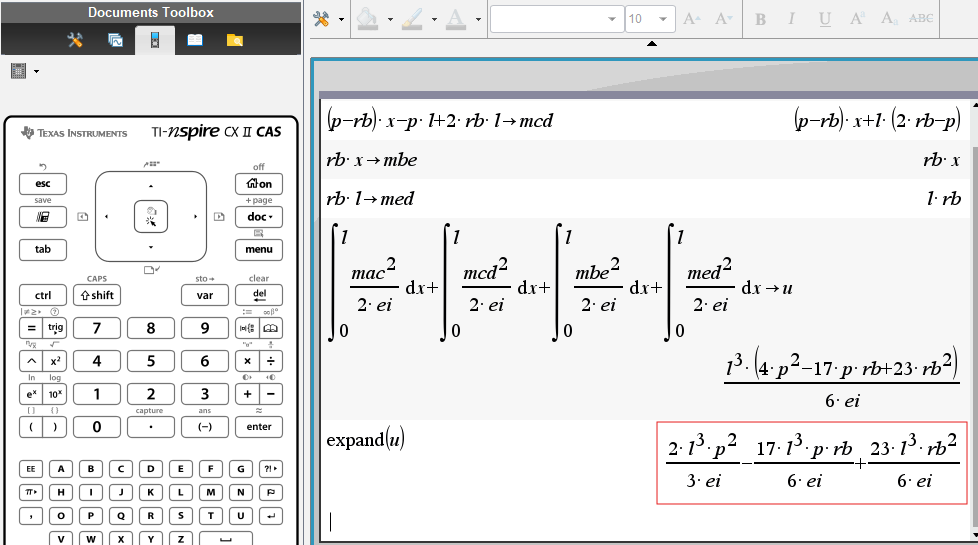
Task: Apply superscript formatting
Action: click(856, 19)
